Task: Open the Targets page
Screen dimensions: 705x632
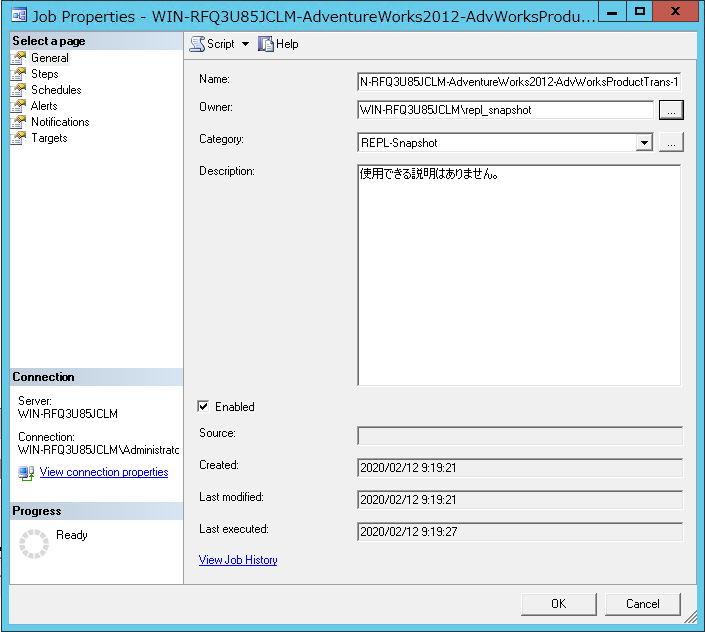Action: coord(49,138)
